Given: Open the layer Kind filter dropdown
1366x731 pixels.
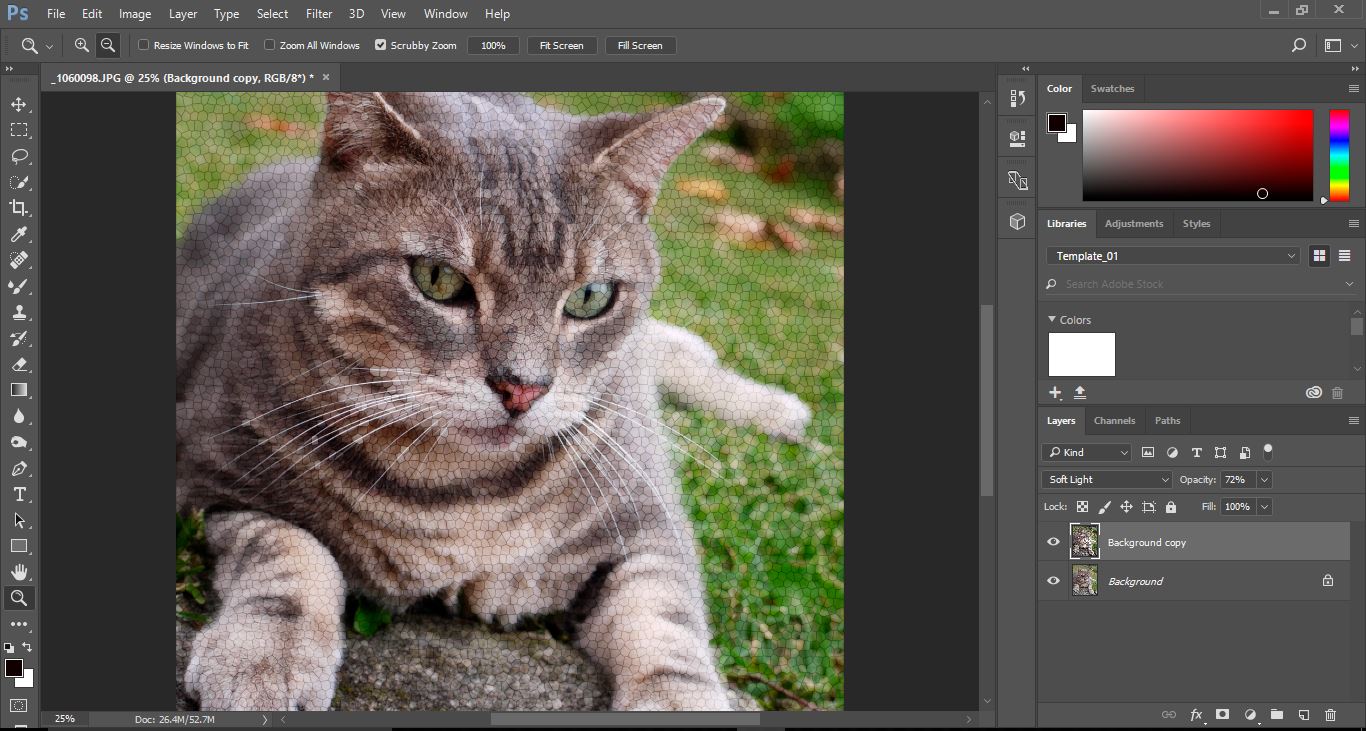Looking at the screenshot, I should (x=1086, y=452).
